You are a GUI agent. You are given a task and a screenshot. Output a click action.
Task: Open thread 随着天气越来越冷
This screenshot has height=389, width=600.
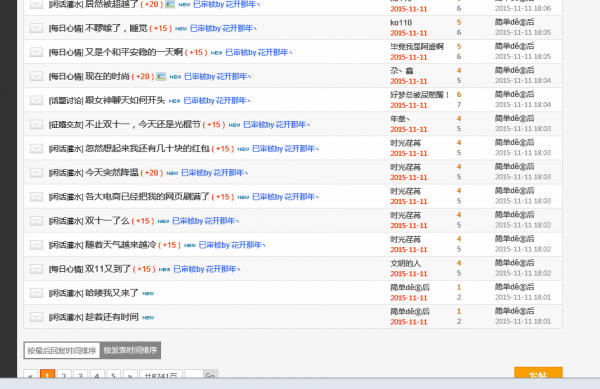pyautogui.click(x=121, y=245)
